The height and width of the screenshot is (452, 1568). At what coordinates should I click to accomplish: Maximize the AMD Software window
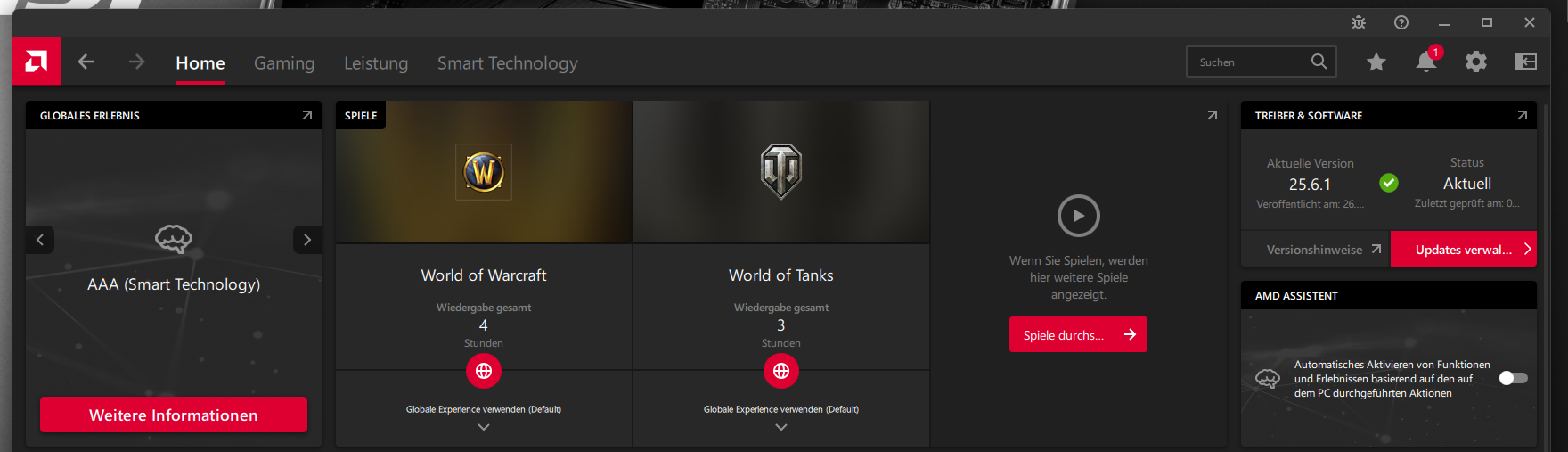click(1487, 22)
